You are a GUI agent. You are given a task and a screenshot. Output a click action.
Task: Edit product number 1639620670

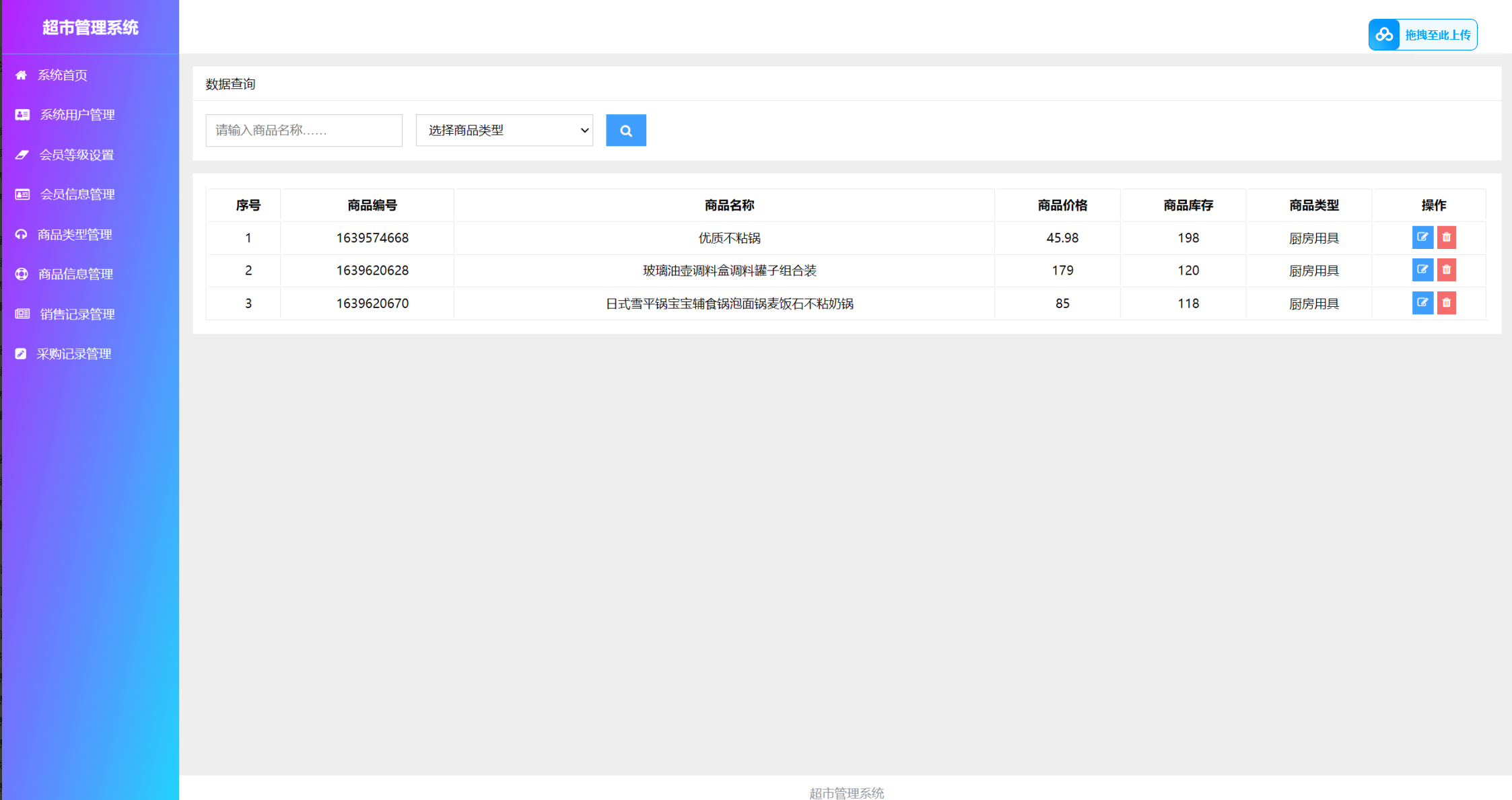[x=1422, y=303]
